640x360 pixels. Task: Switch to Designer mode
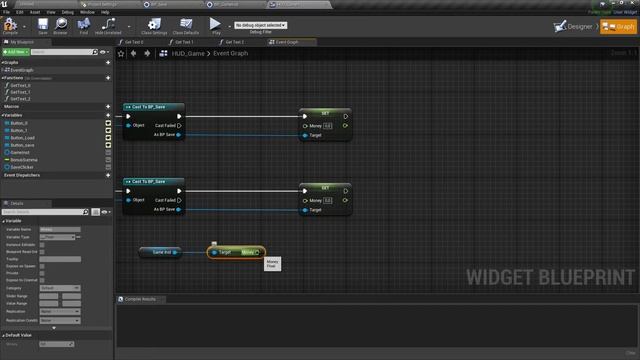point(574,27)
